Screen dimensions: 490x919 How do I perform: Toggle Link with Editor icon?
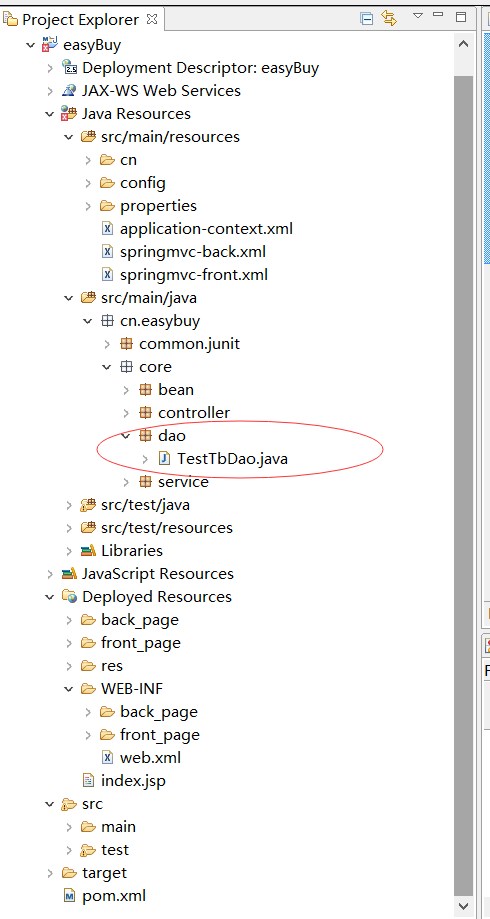pyautogui.click(x=389, y=18)
